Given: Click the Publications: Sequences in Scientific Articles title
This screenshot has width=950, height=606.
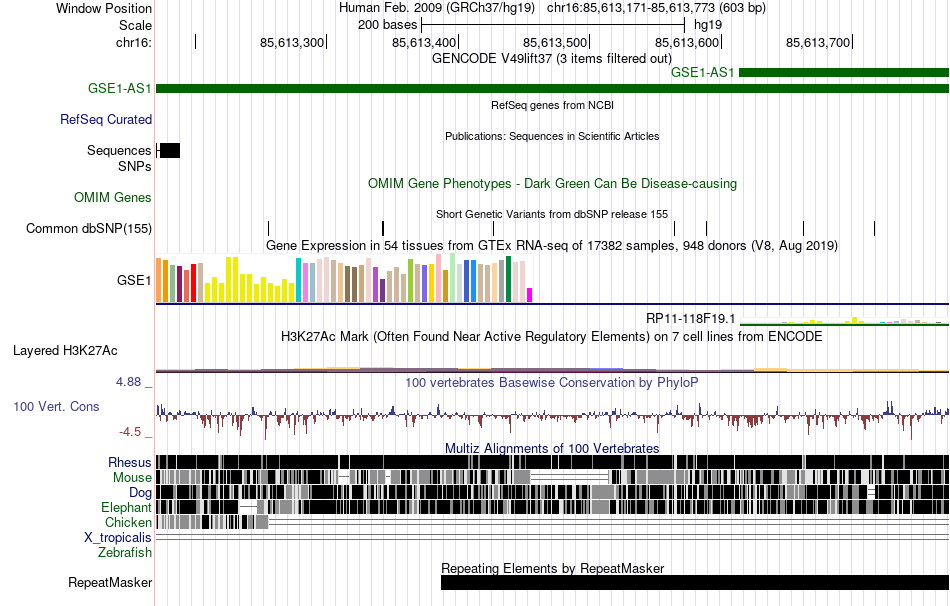Looking at the screenshot, I should pyautogui.click(x=552, y=136).
